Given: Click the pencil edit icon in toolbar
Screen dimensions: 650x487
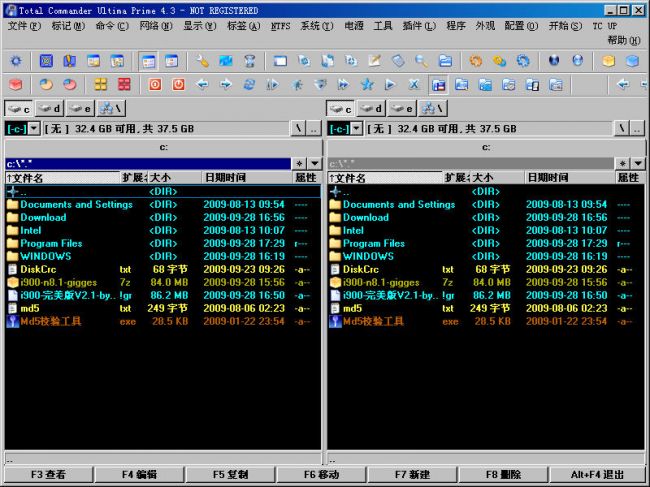Looking at the screenshot, I should tap(374, 61).
